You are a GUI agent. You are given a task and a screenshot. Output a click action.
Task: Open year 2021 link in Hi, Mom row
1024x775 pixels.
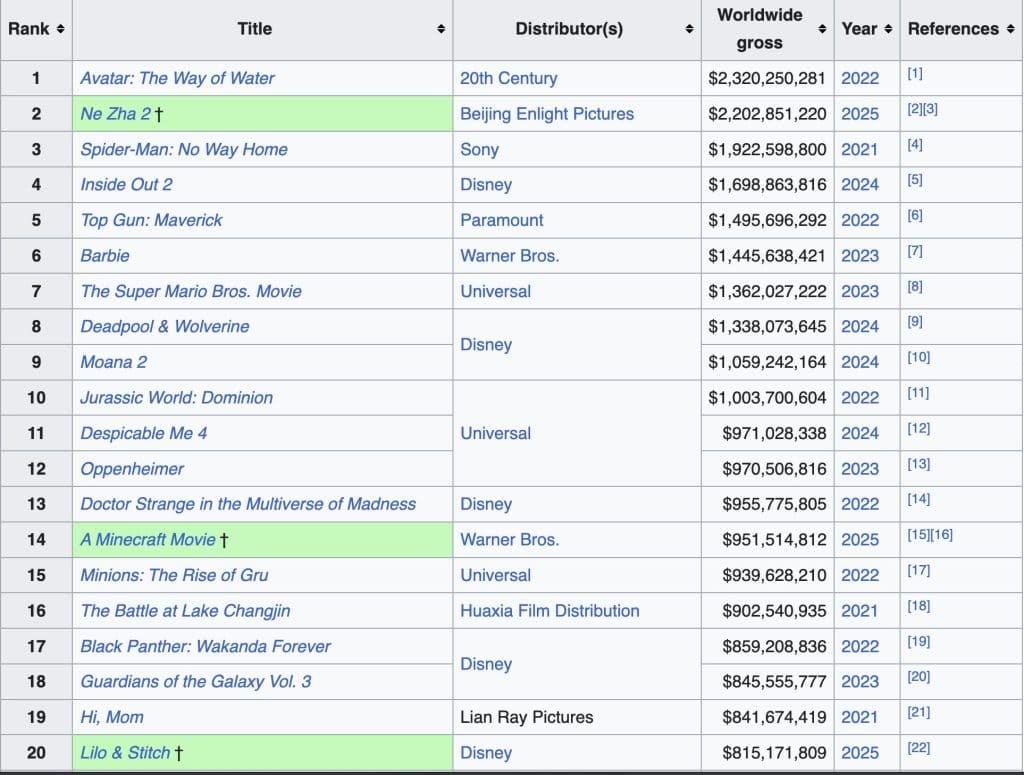(859, 718)
